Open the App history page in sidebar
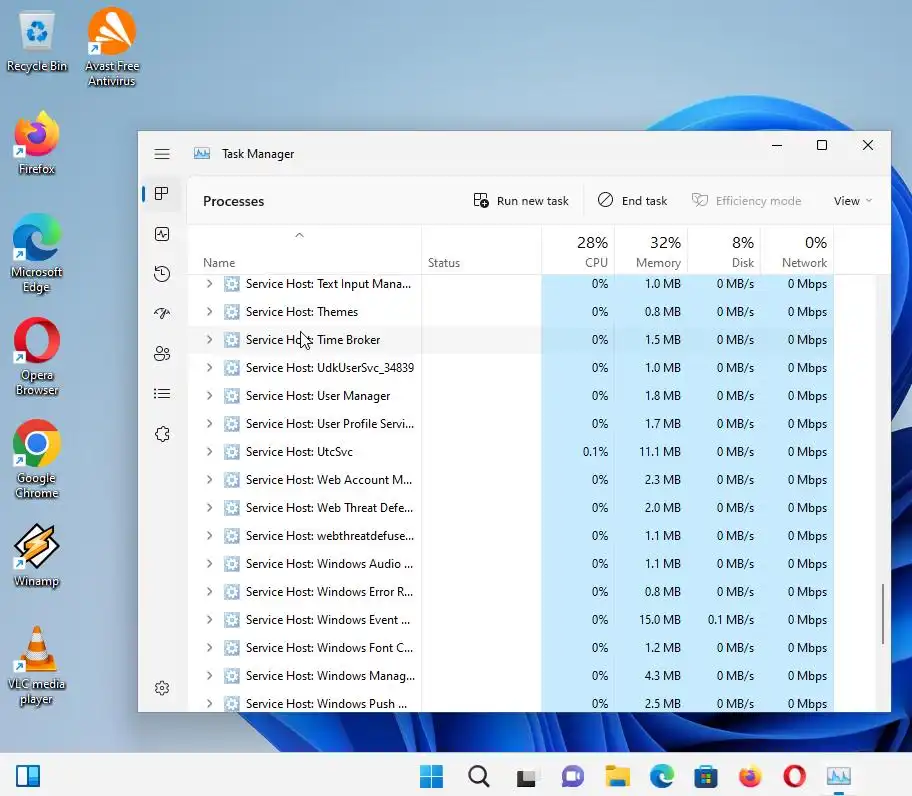This screenshot has height=796, width=912. click(x=162, y=274)
